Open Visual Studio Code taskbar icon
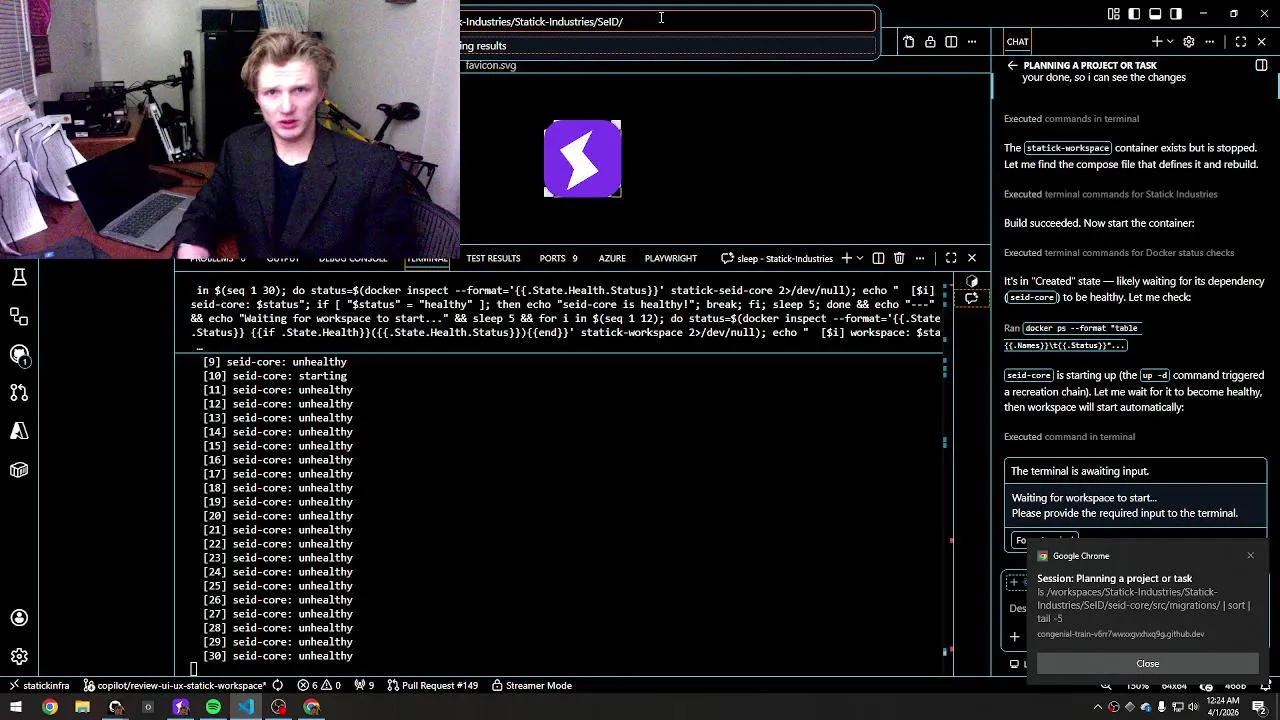The height and width of the screenshot is (720, 1280). pos(246,707)
